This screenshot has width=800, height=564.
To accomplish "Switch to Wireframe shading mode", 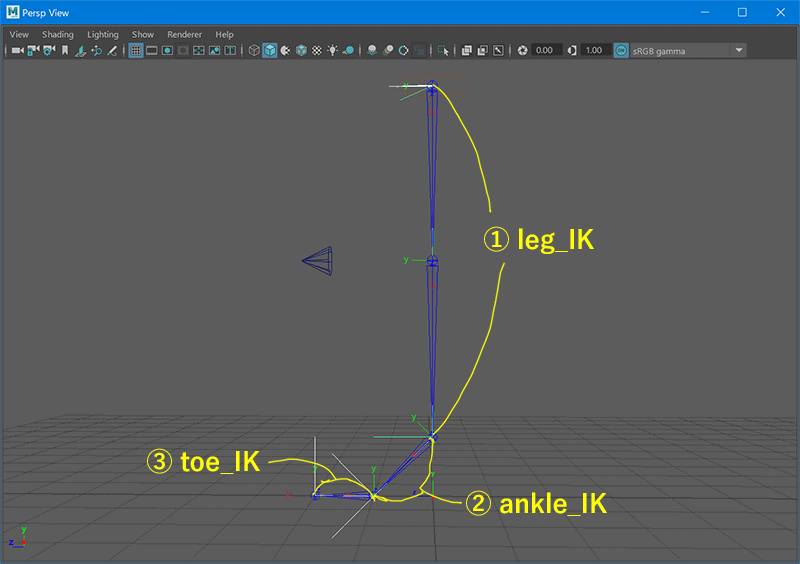I will pos(254,51).
